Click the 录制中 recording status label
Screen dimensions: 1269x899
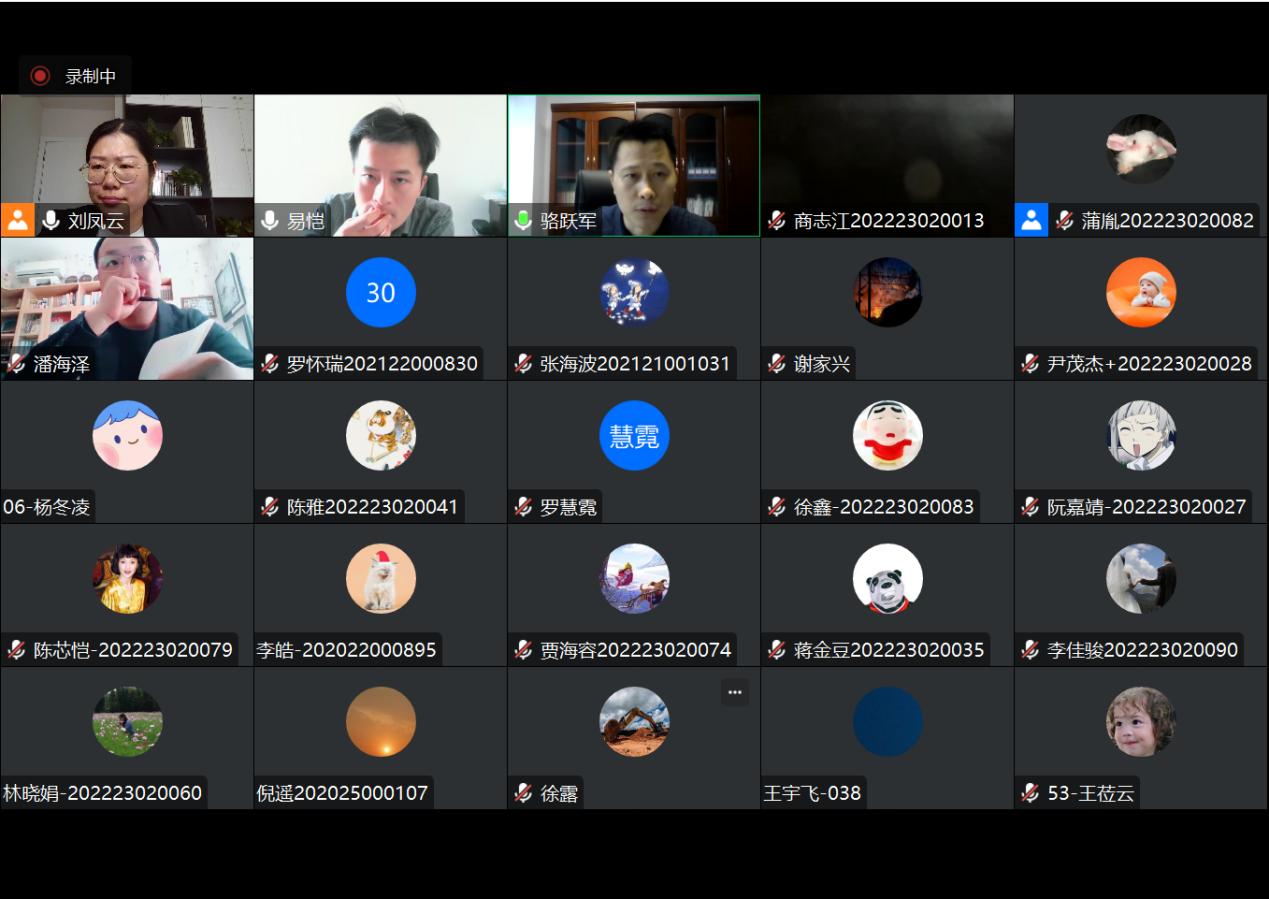pos(90,76)
